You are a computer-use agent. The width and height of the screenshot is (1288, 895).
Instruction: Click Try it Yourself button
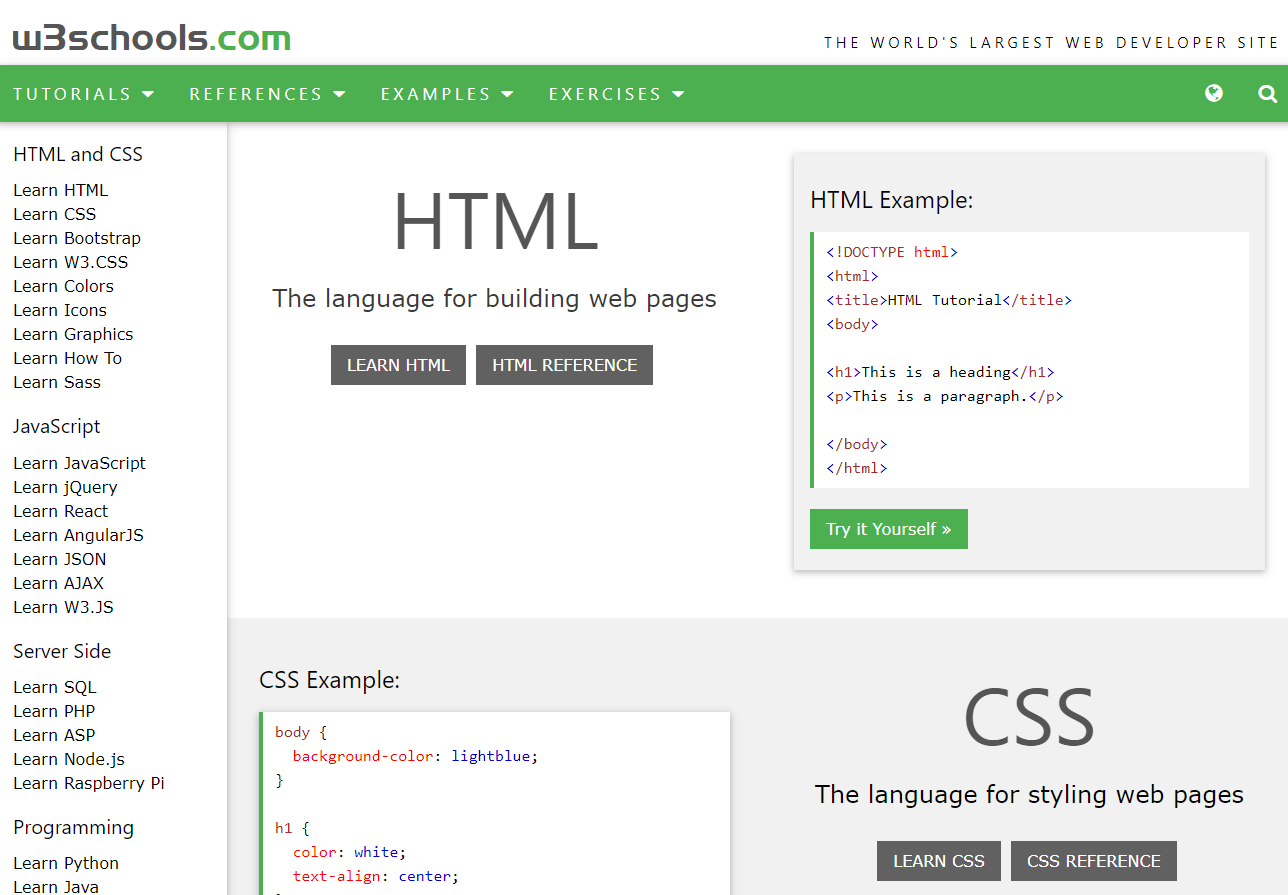click(889, 529)
